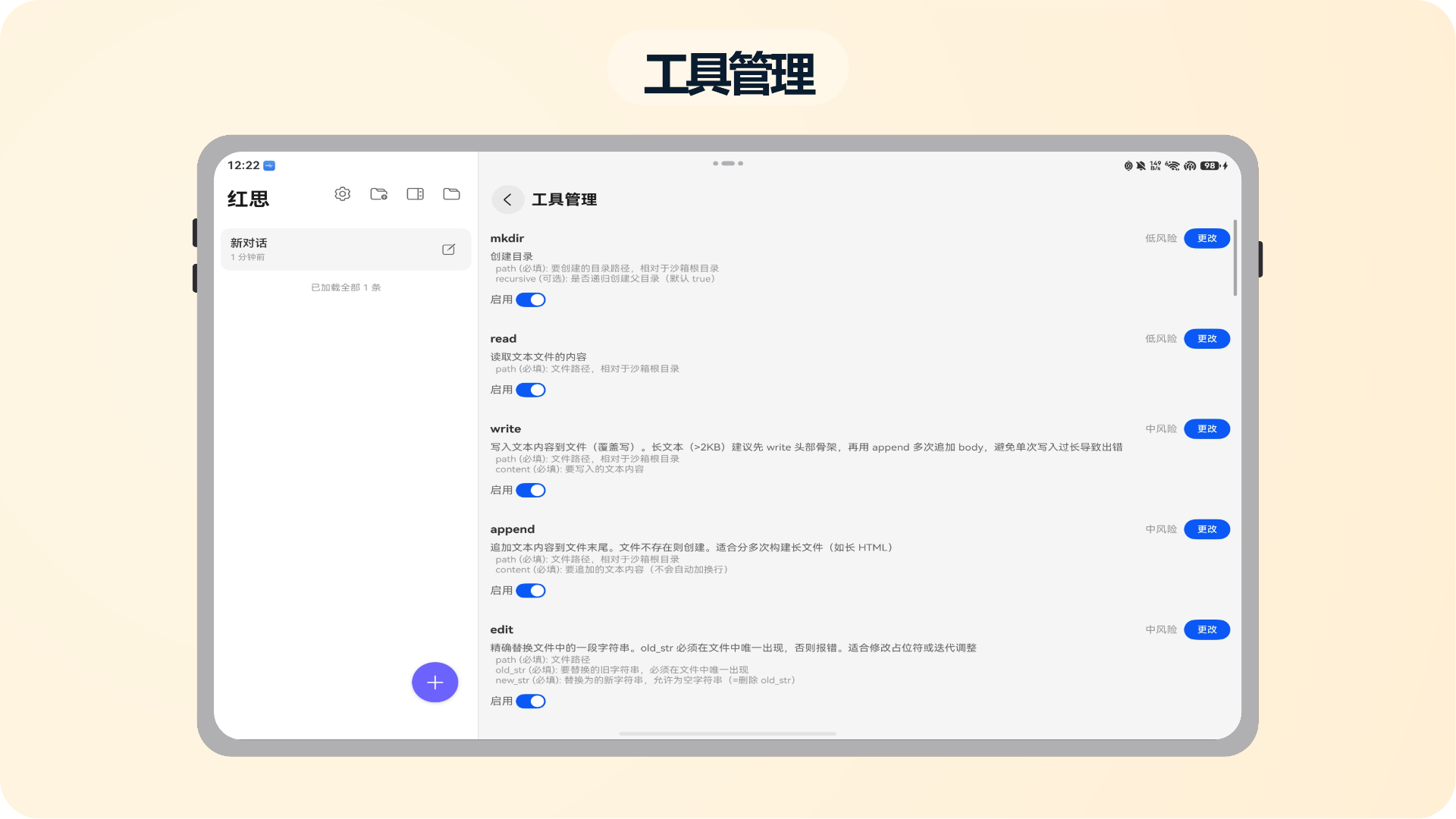The image size is (1456, 819).
Task: Click the write tool name
Action: coord(506,429)
